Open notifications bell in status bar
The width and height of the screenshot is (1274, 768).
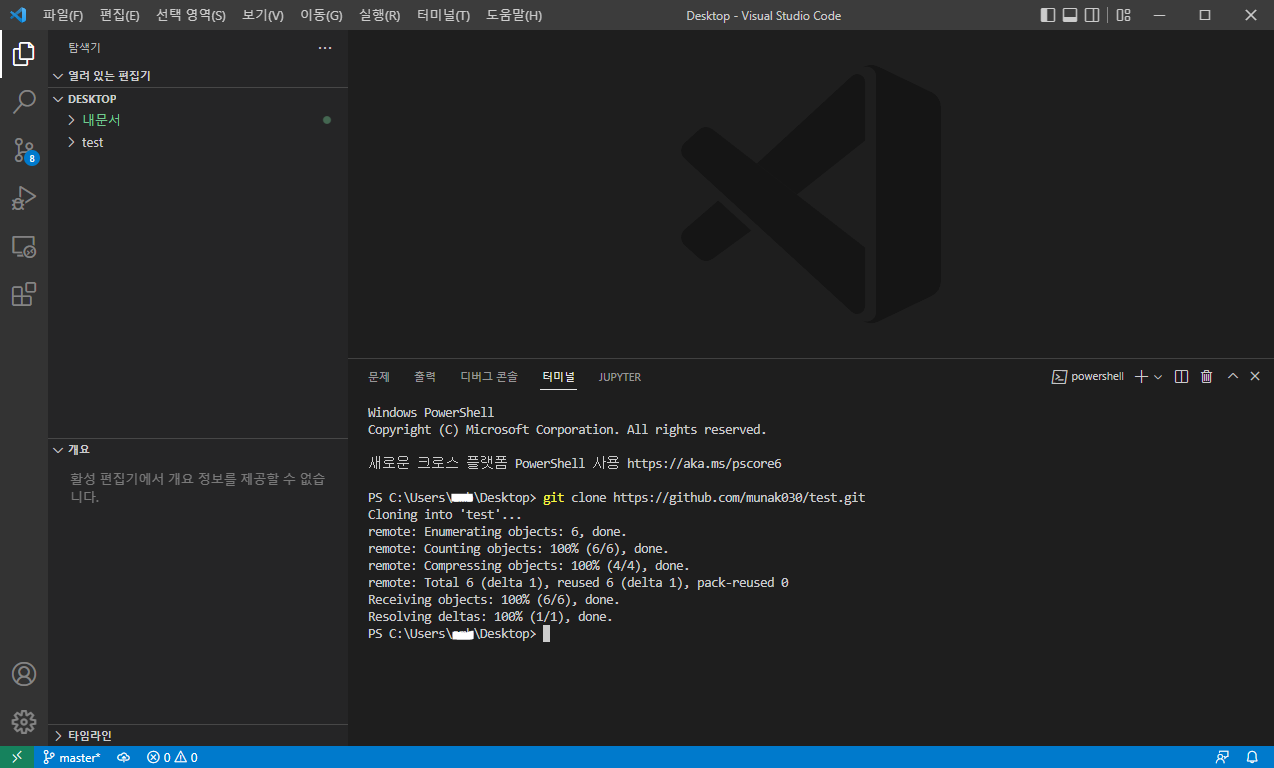pyautogui.click(x=1251, y=757)
